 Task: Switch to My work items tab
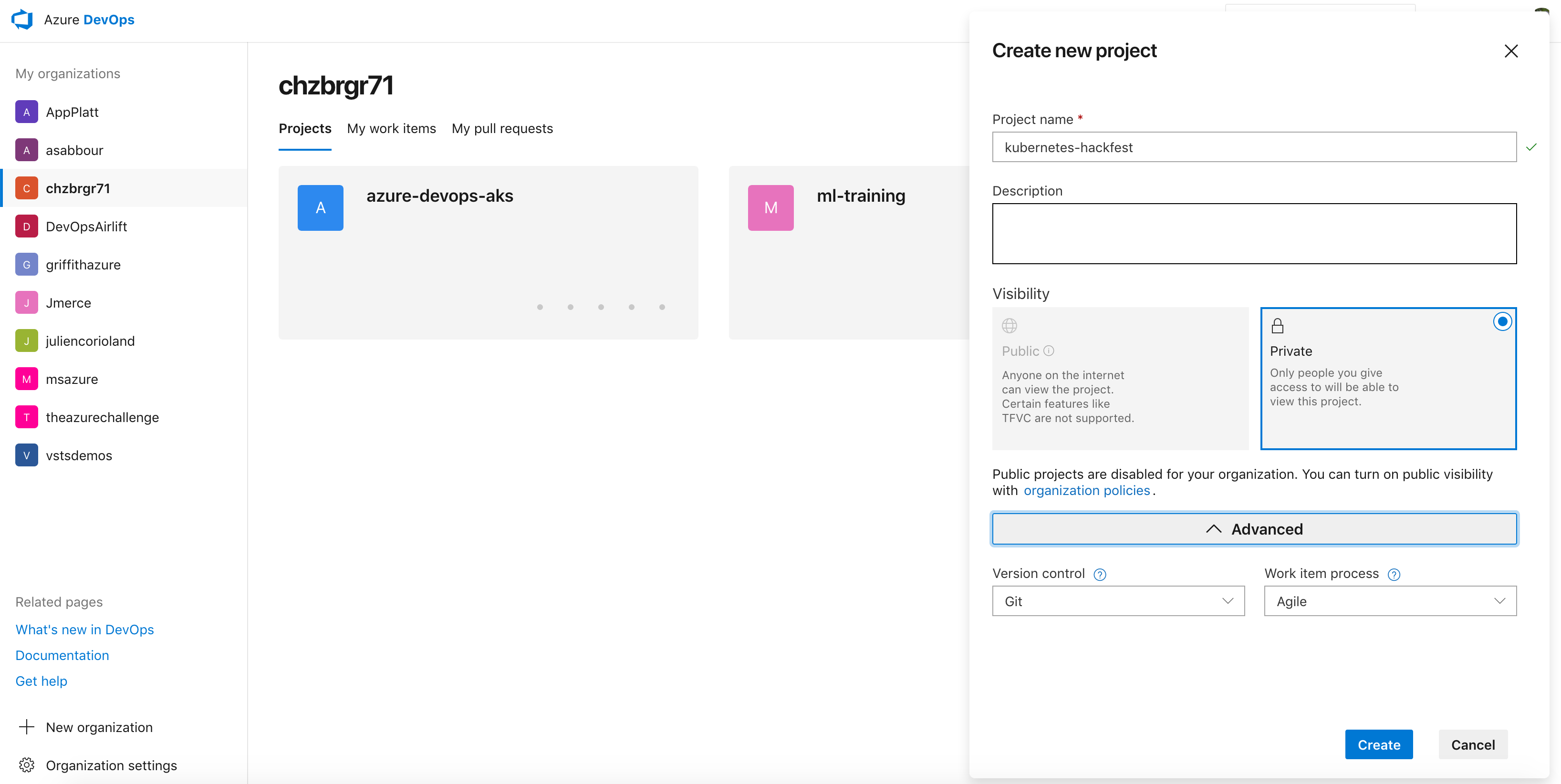coord(392,128)
